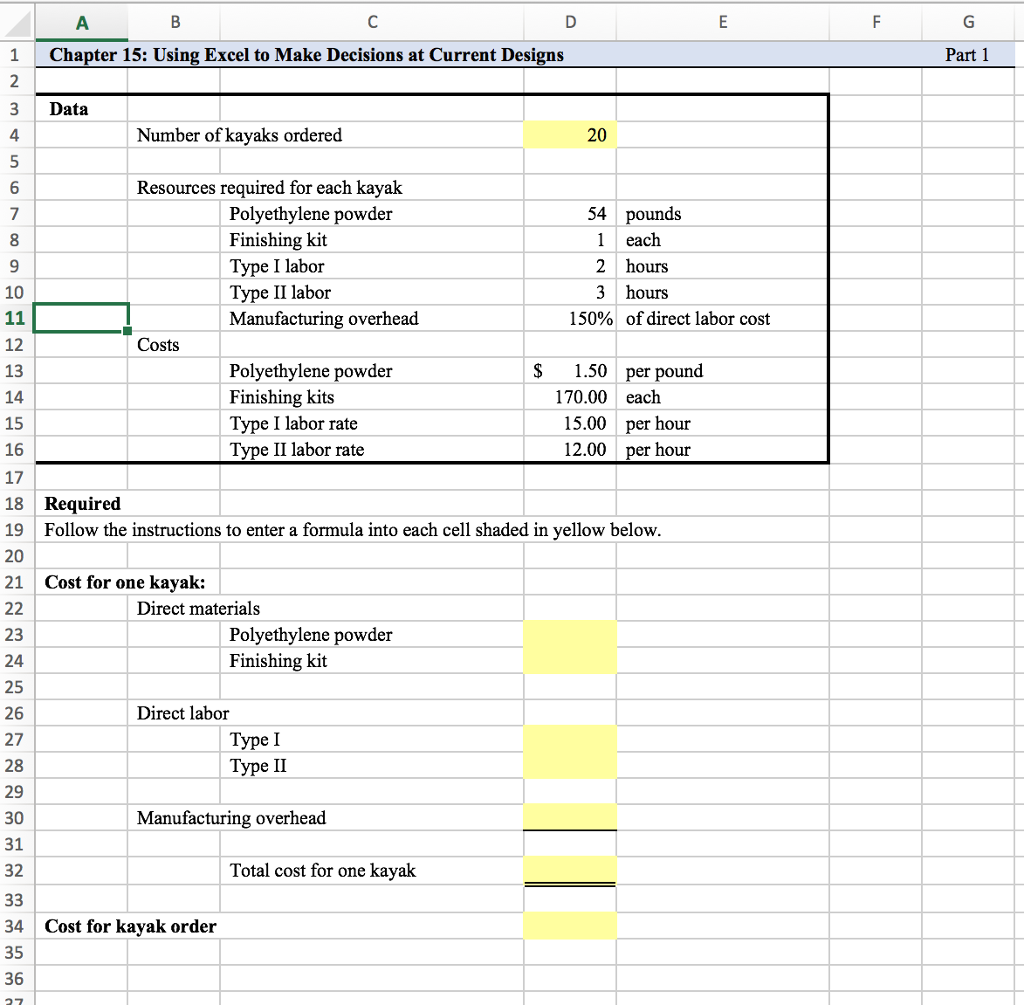1024x1005 pixels.
Task: Select row 34 header
Action: (15, 926)
